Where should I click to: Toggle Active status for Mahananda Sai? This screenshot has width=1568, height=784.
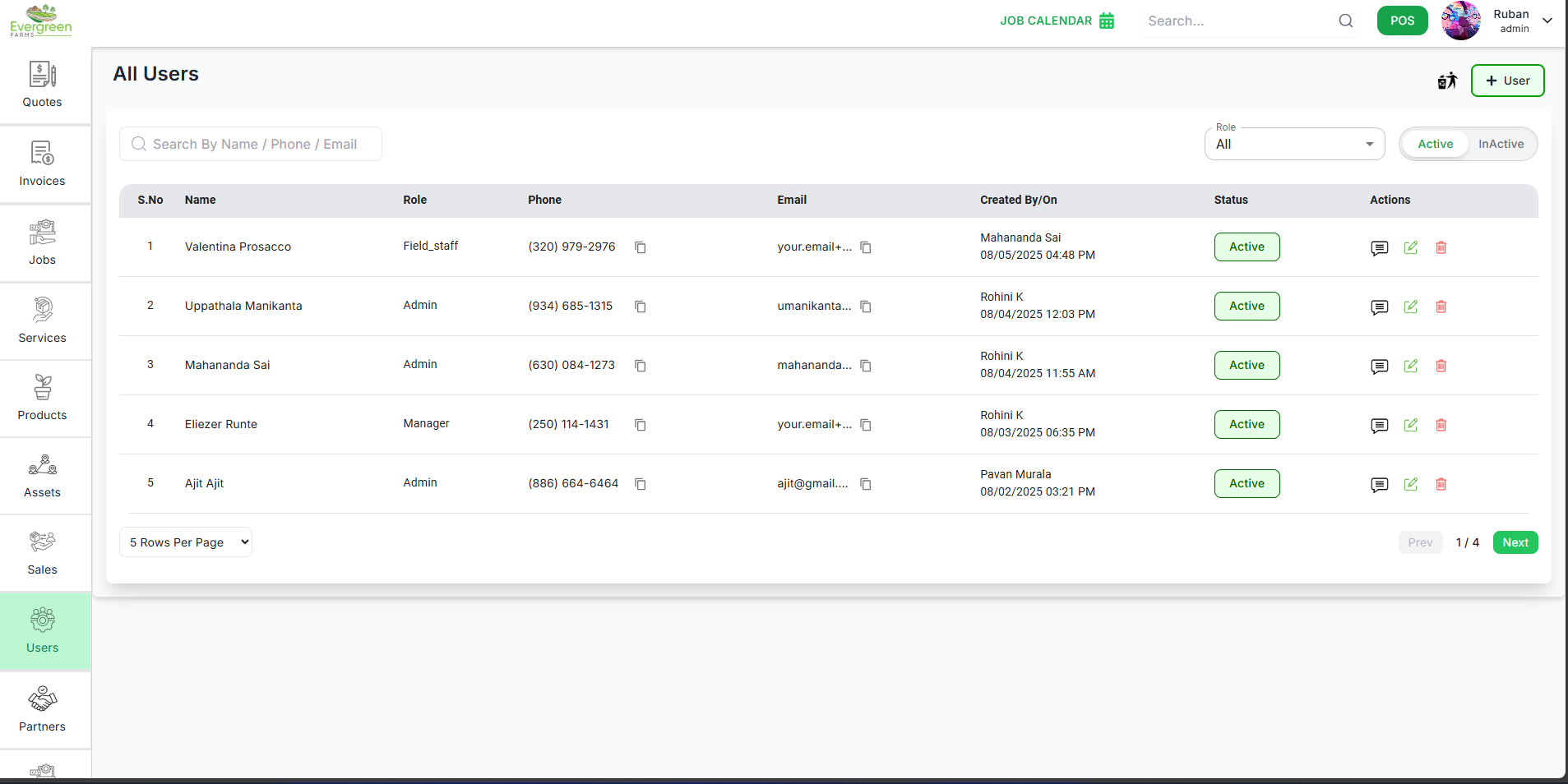pyautogui.click(x=1247, y=365)
